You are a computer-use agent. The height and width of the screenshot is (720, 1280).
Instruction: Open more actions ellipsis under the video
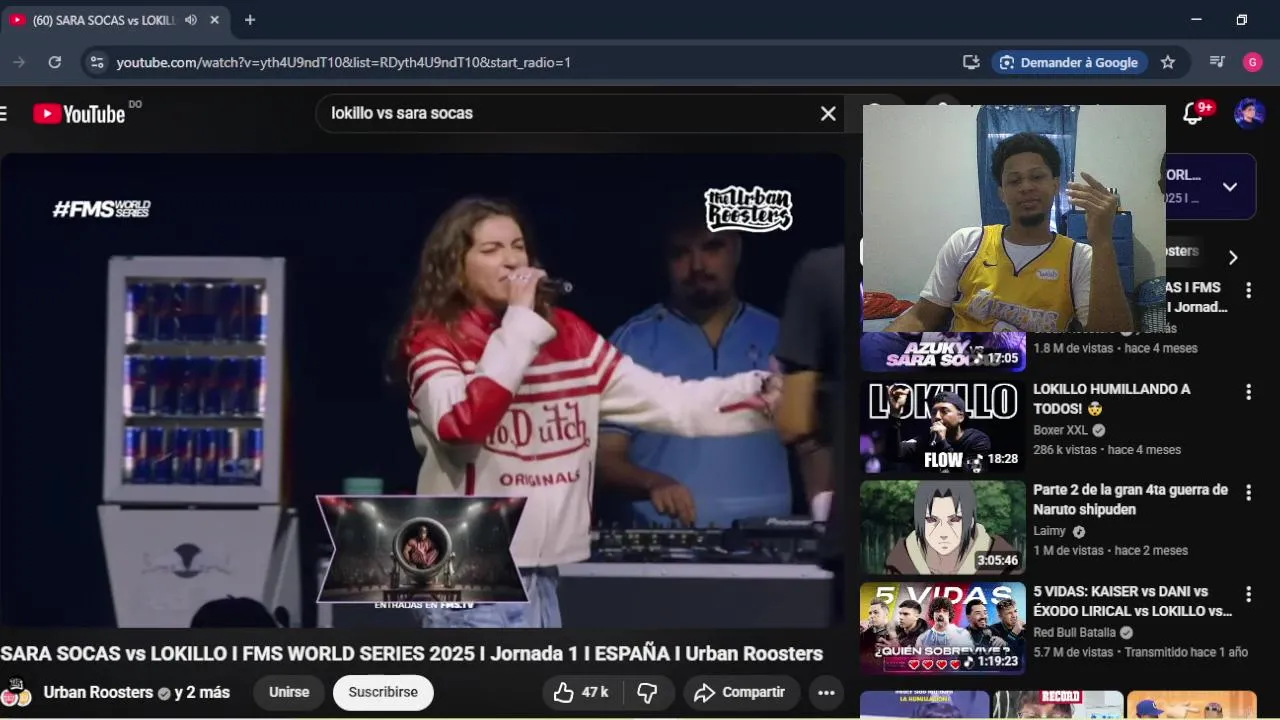[x=826, y=692]
